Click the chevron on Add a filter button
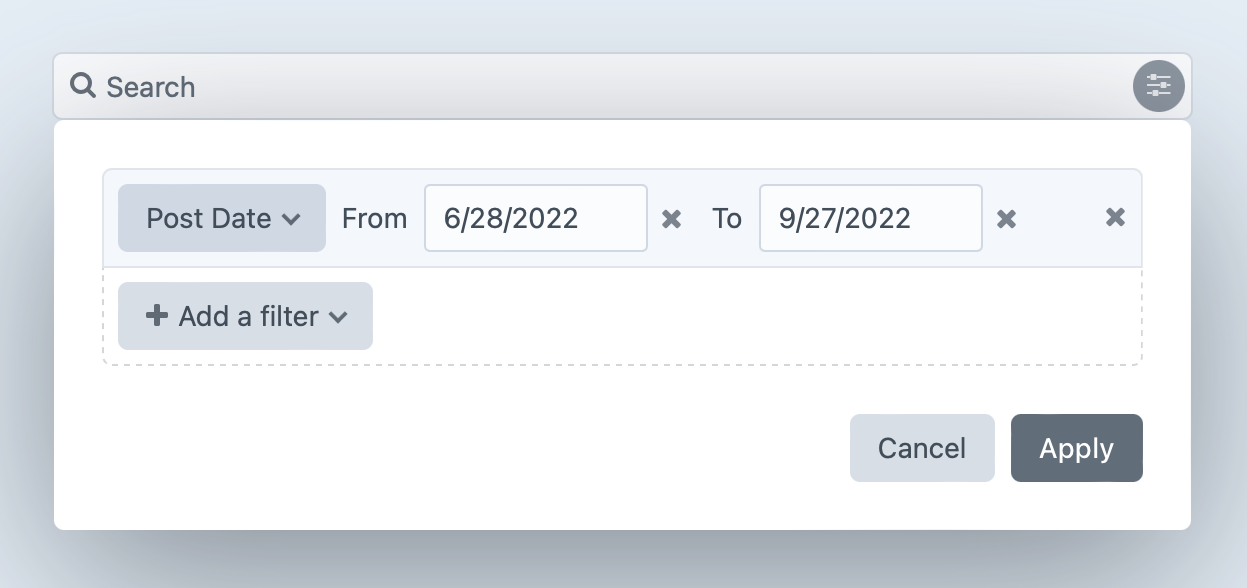 pos(339,317)
